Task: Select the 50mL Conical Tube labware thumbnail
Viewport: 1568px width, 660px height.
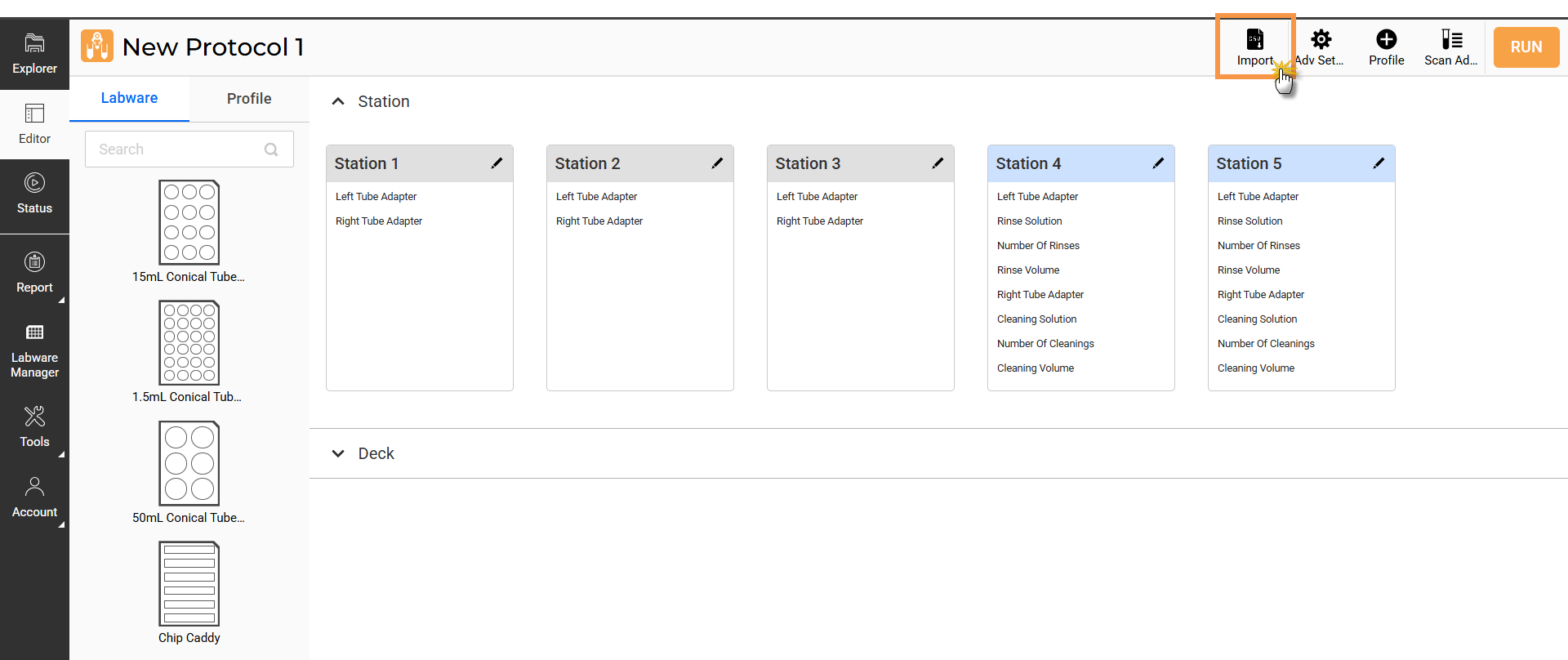Action: (x=189, y=463)
